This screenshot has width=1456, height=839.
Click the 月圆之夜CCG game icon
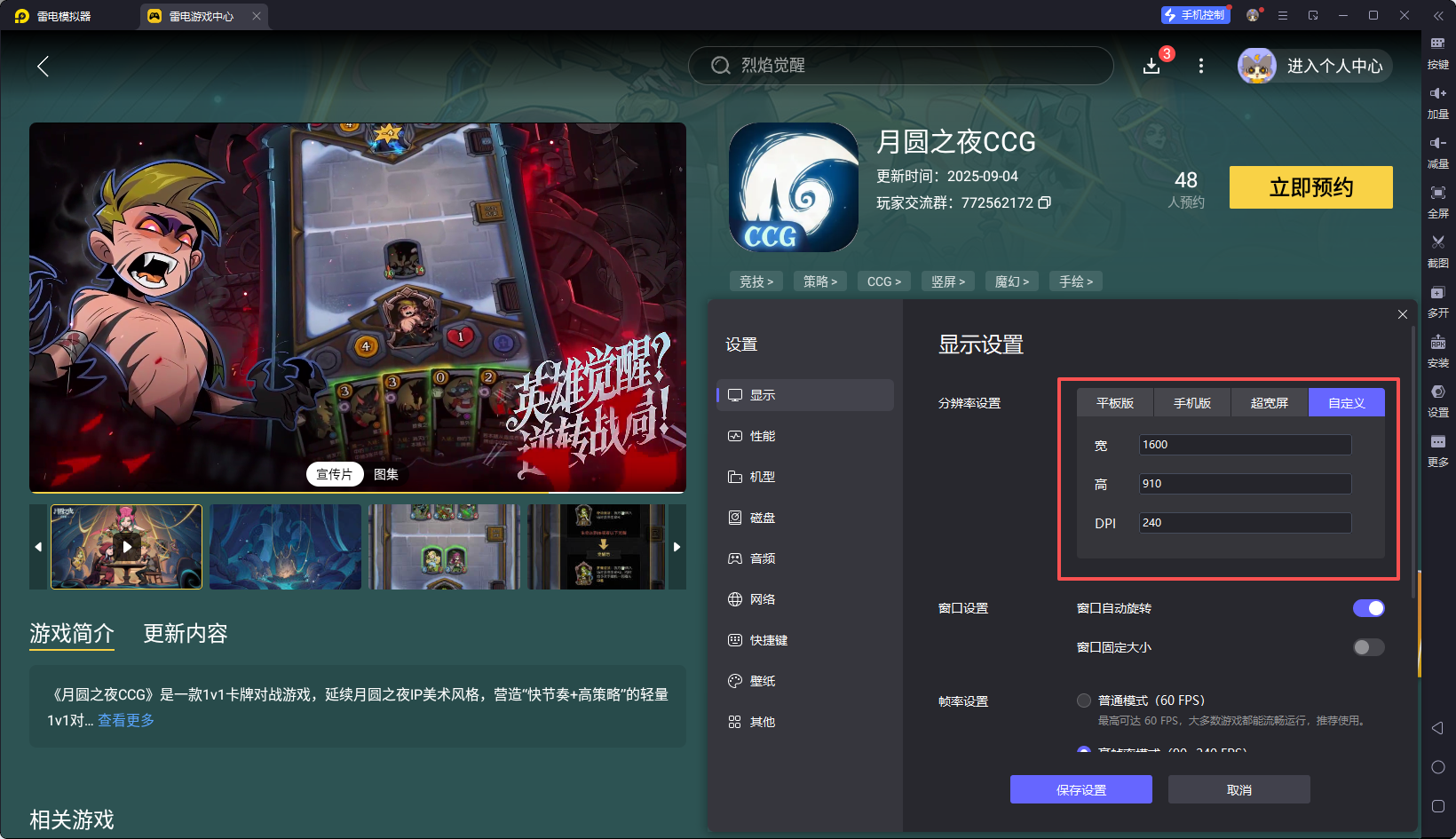[x=794, y=187]
